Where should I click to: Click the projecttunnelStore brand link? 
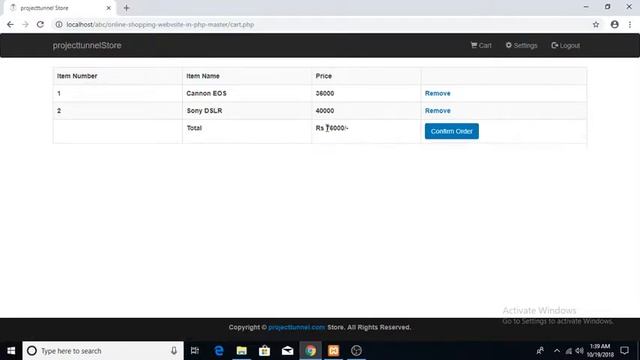[x=87, y=45]
